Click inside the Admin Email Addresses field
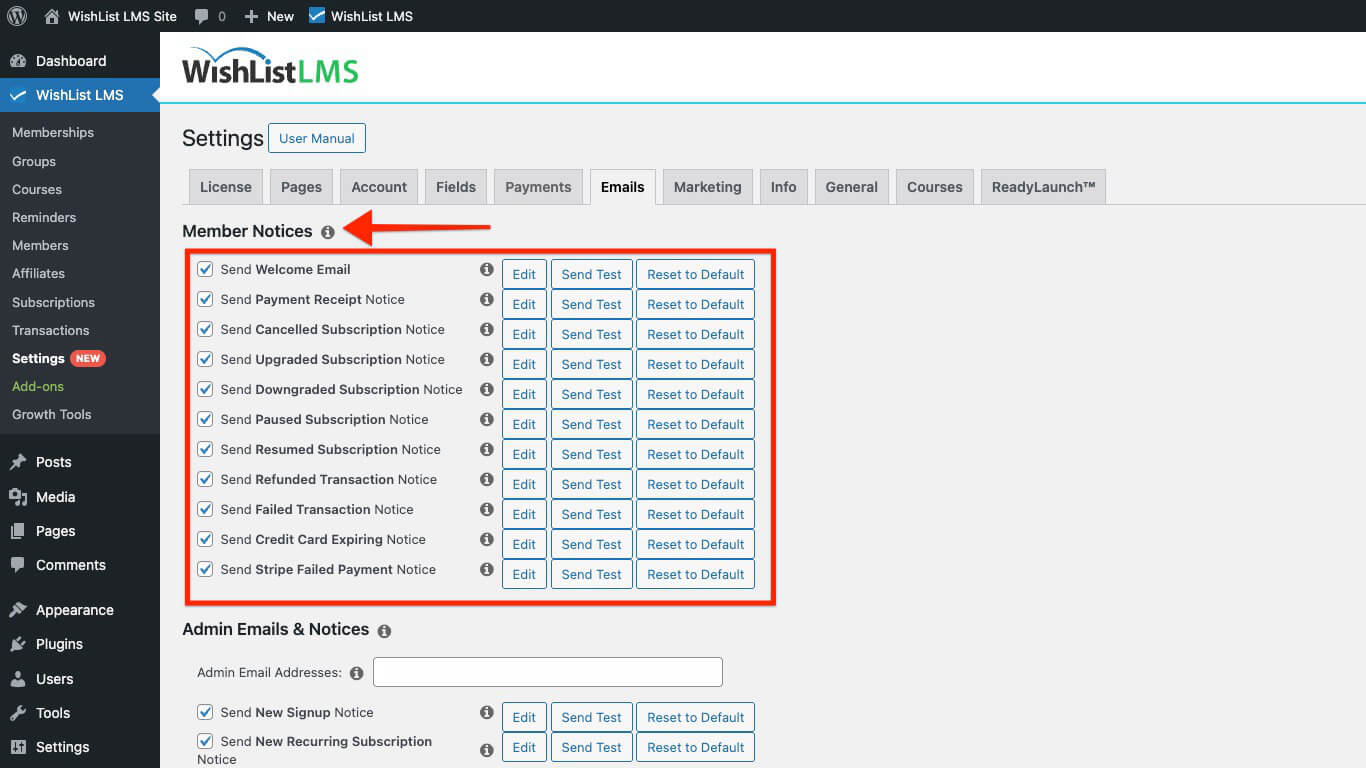The image size is (1366, 768). click(x=547, y=671)
